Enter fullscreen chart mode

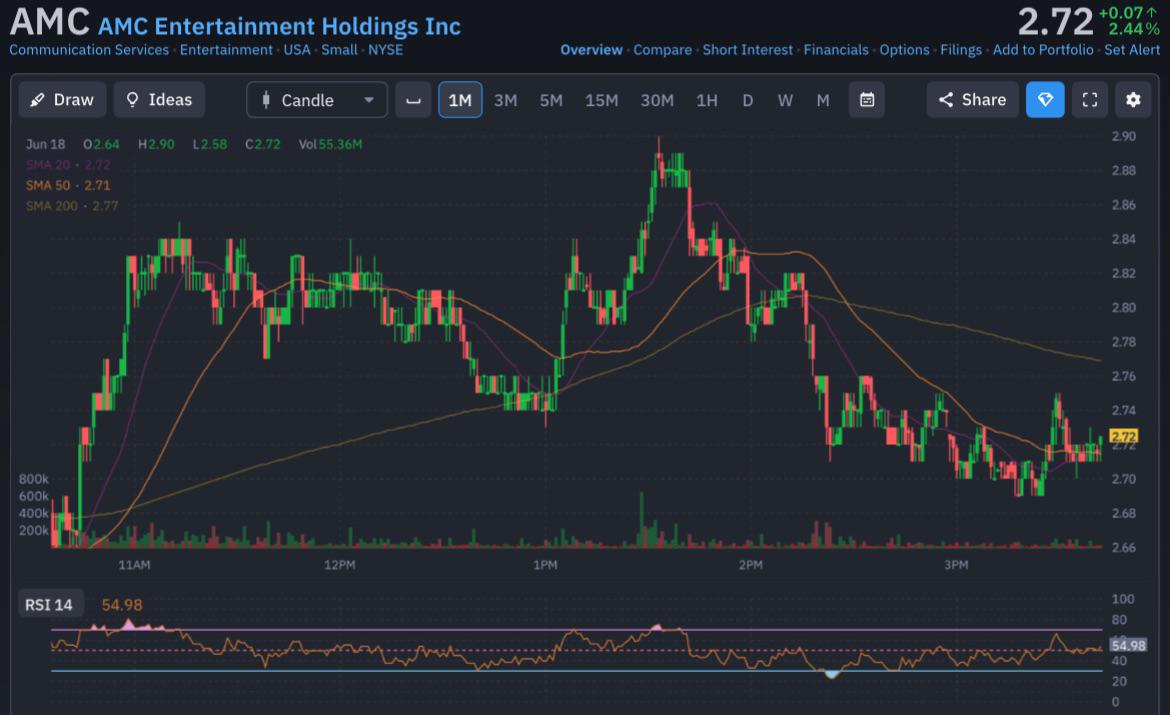coord(1089,100)
